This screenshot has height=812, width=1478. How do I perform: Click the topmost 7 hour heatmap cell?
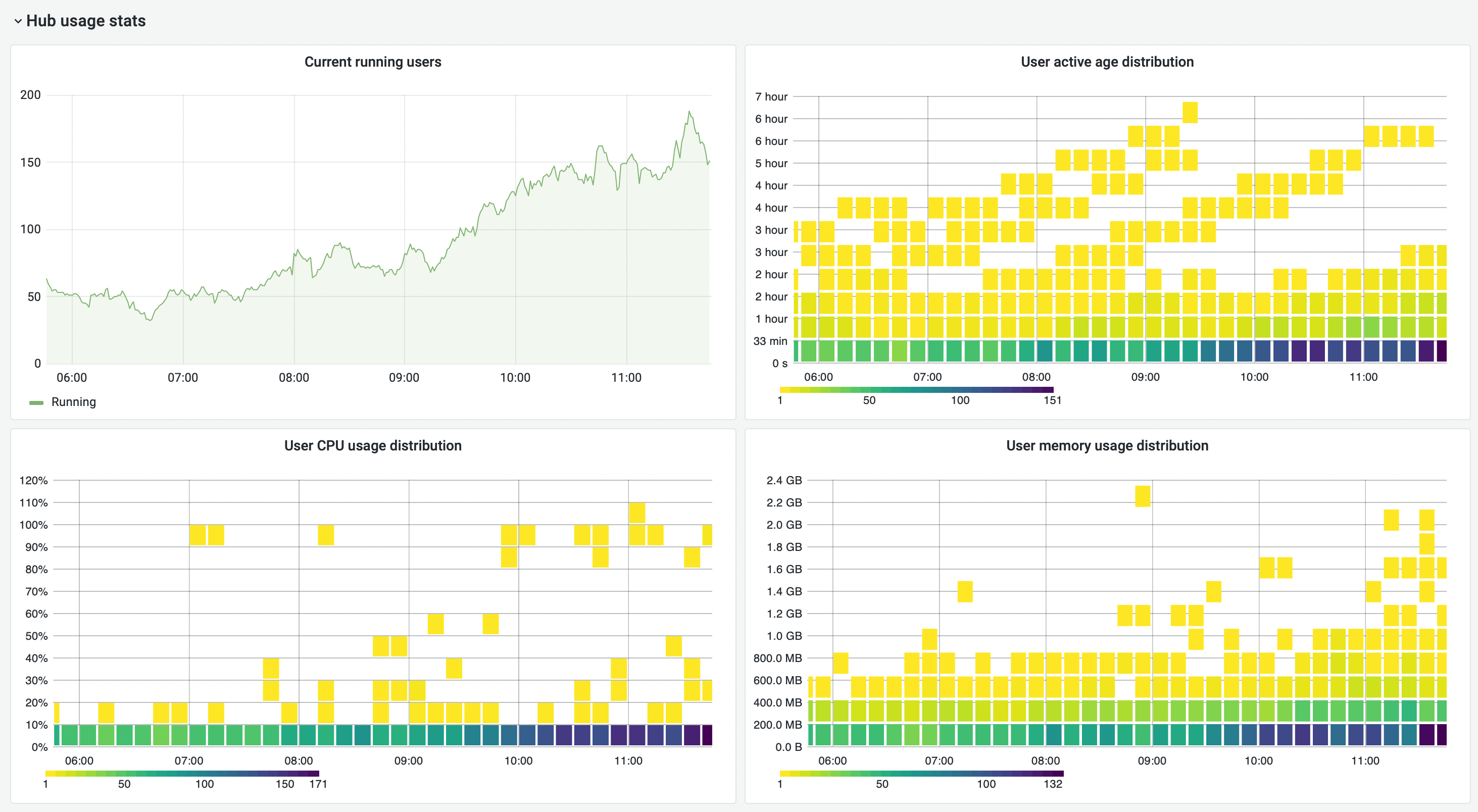click(x=1190, y=111)
